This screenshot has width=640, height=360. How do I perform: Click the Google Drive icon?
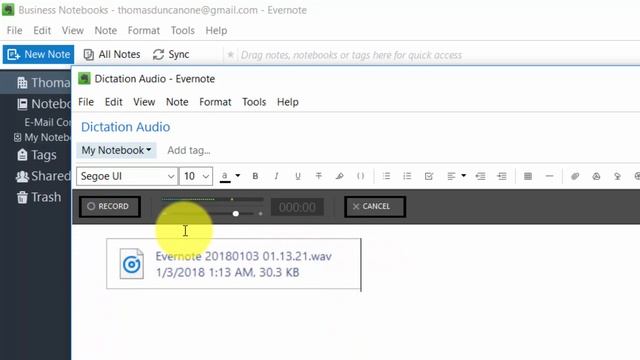[596, 176]
